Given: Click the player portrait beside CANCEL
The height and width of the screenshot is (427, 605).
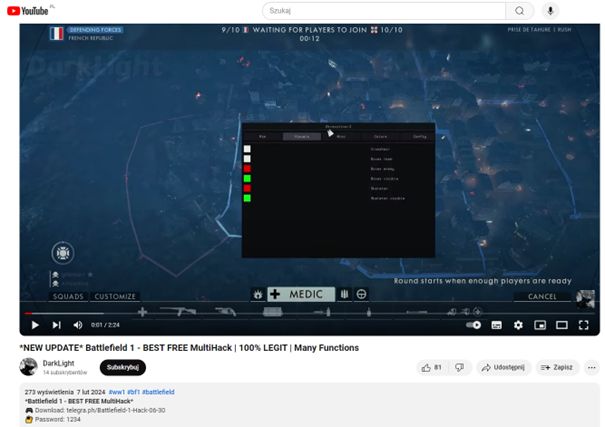Looking at the screenshot, I should (585, 299).
